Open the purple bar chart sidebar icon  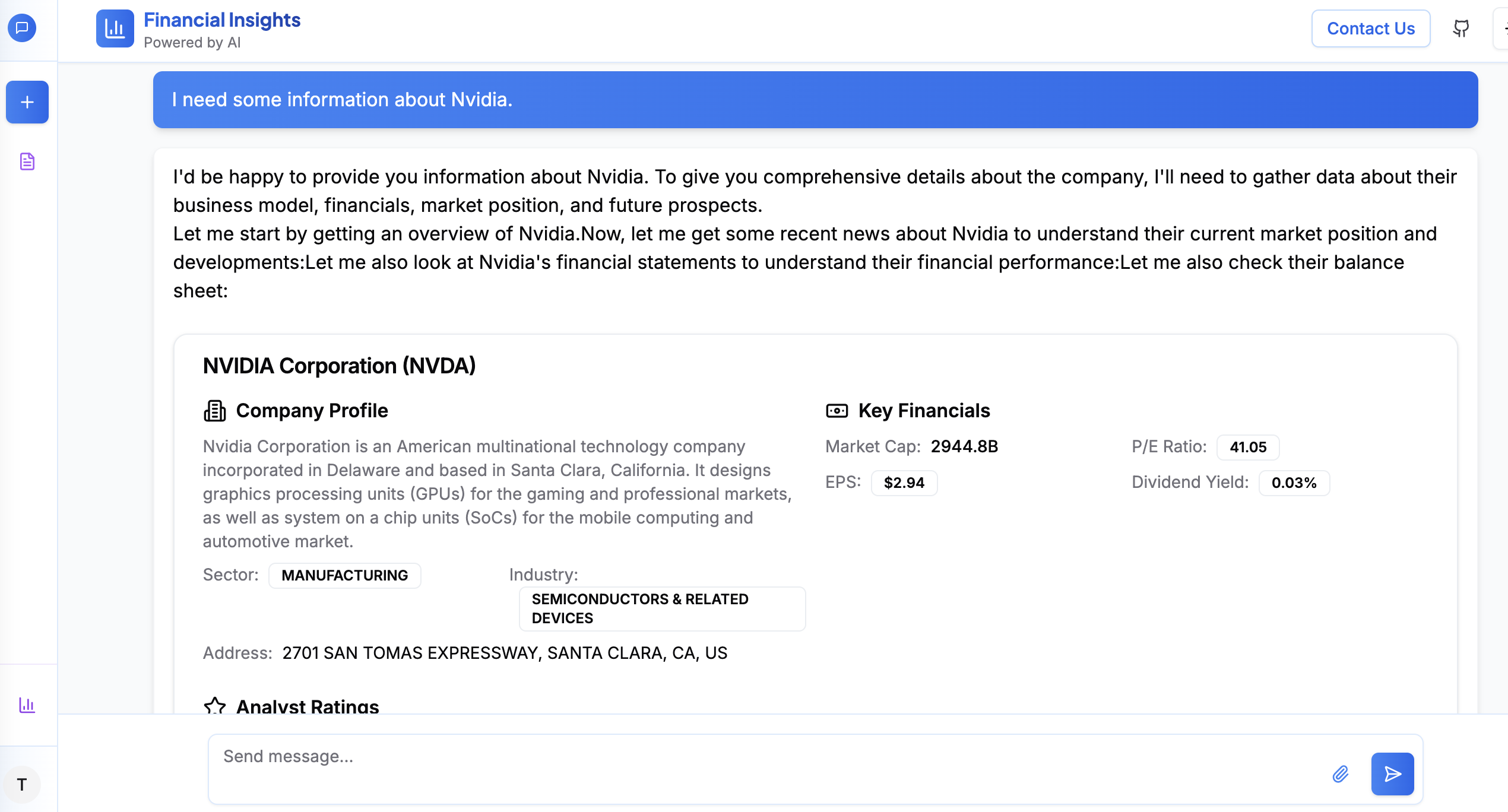[x=27, y=705]
